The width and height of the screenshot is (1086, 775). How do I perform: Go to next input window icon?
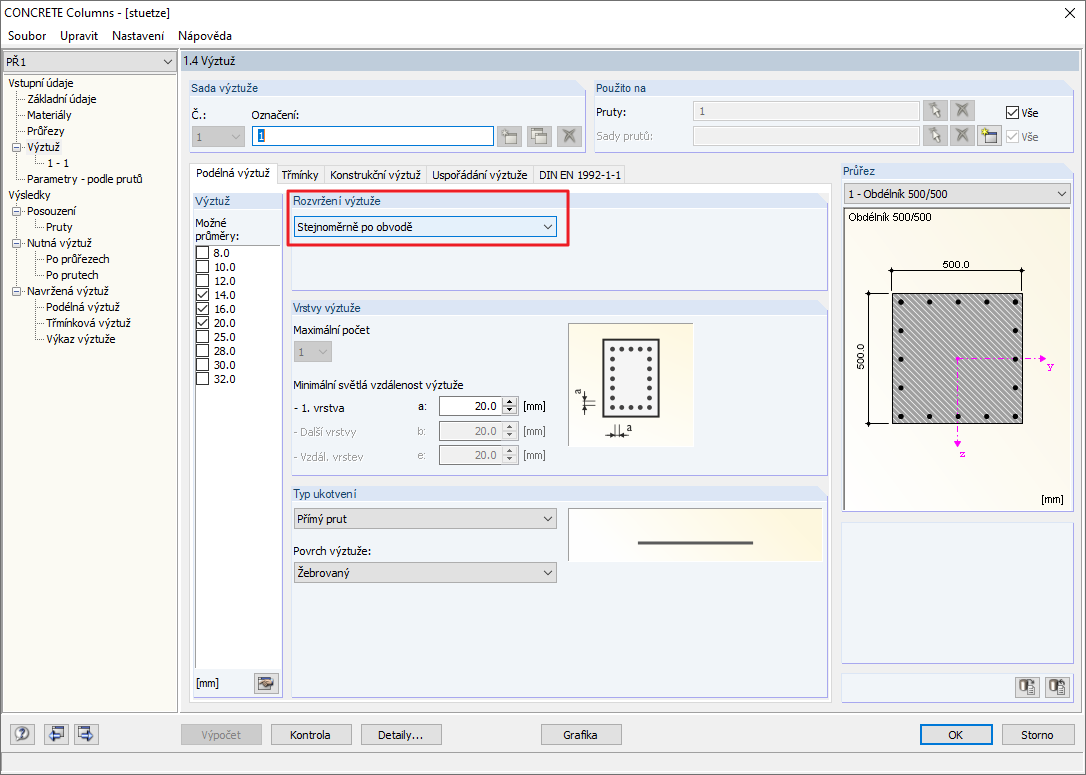coord(86,733)
